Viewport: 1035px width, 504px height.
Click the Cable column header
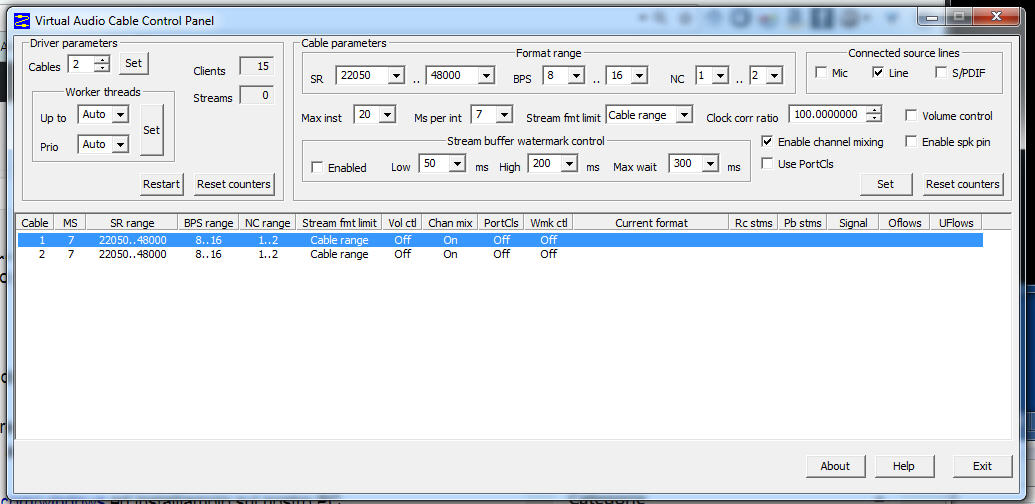click(x=35, y=223)
